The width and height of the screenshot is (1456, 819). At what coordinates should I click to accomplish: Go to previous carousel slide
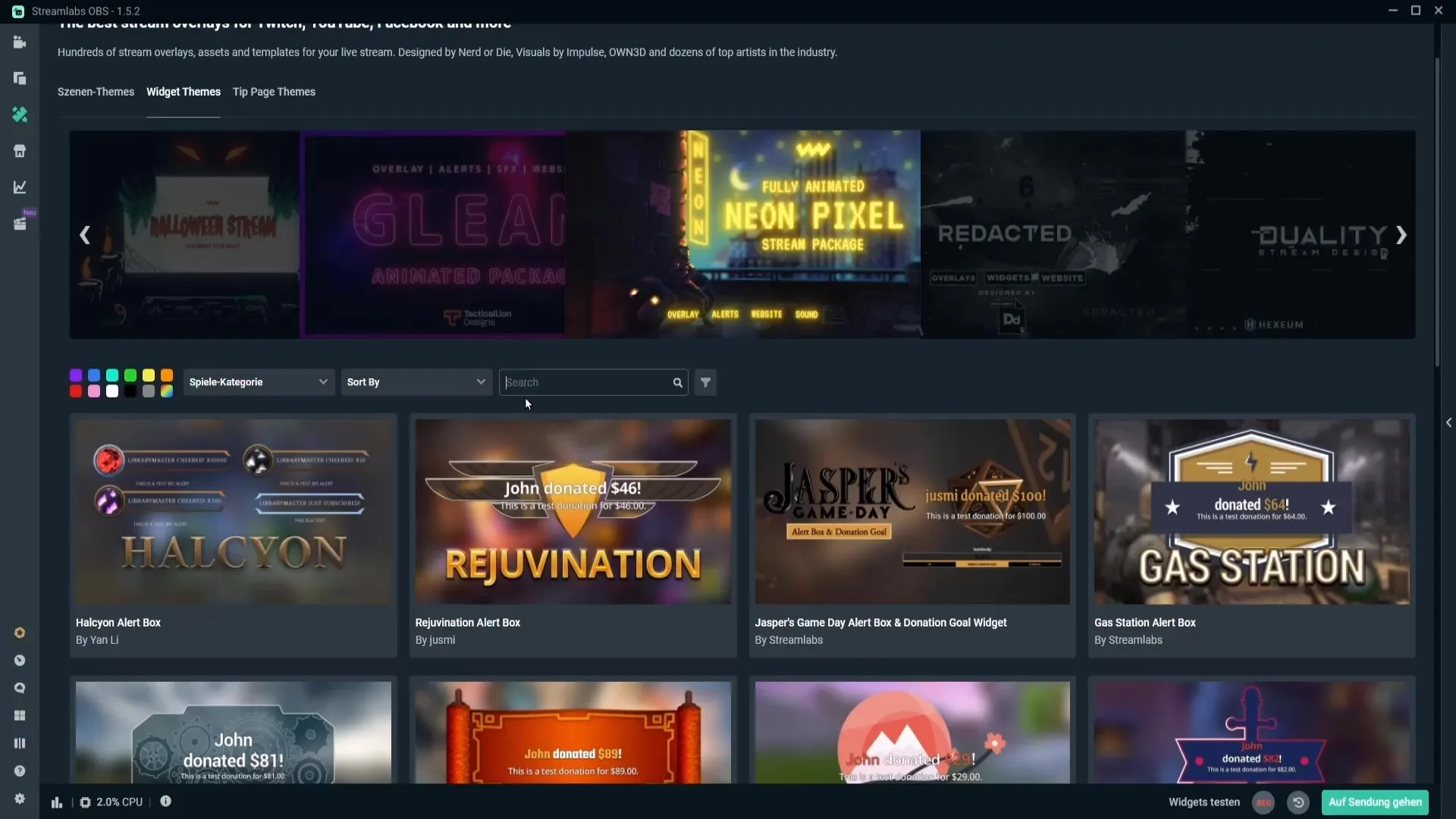coord(85,235)
